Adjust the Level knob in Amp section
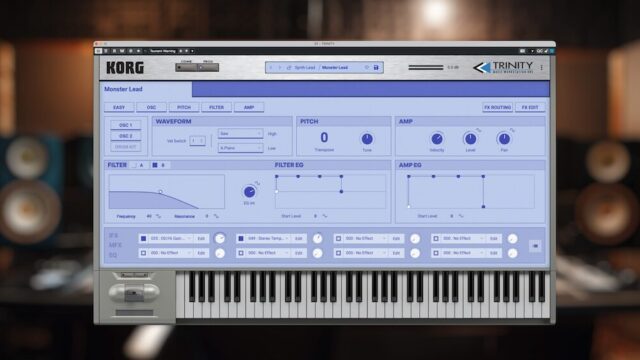The image size is (640, 360). (x=470, y=139)
